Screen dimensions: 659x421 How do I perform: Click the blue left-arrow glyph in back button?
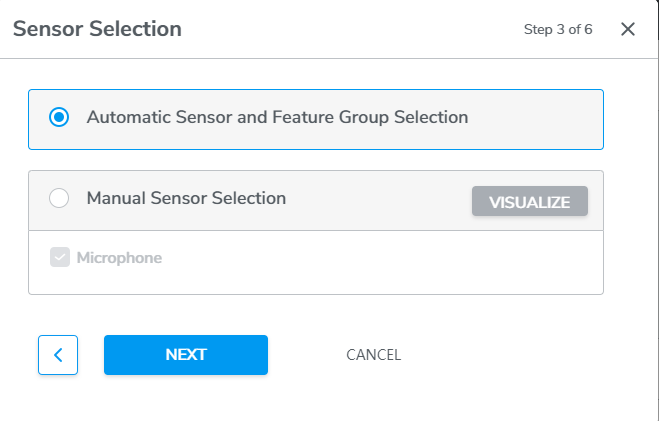click(58, 355)
